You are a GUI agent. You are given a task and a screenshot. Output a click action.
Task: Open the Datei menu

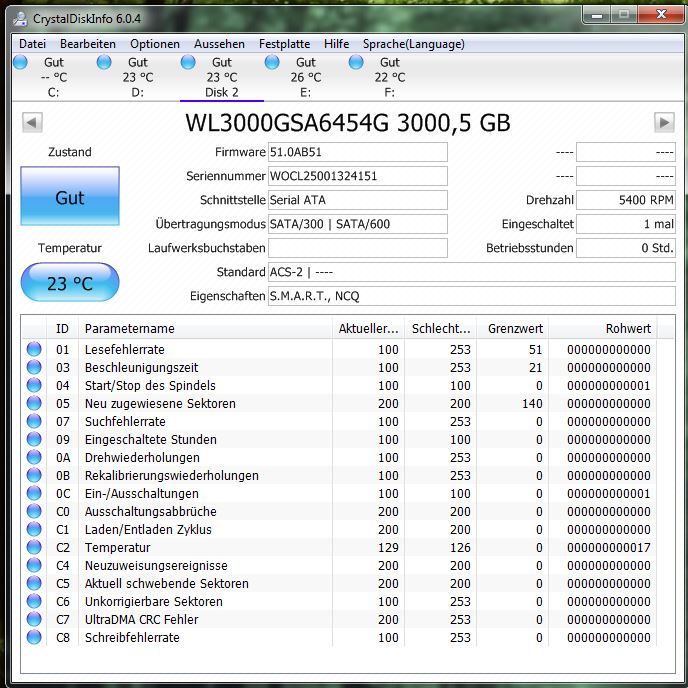click(32, 44)
